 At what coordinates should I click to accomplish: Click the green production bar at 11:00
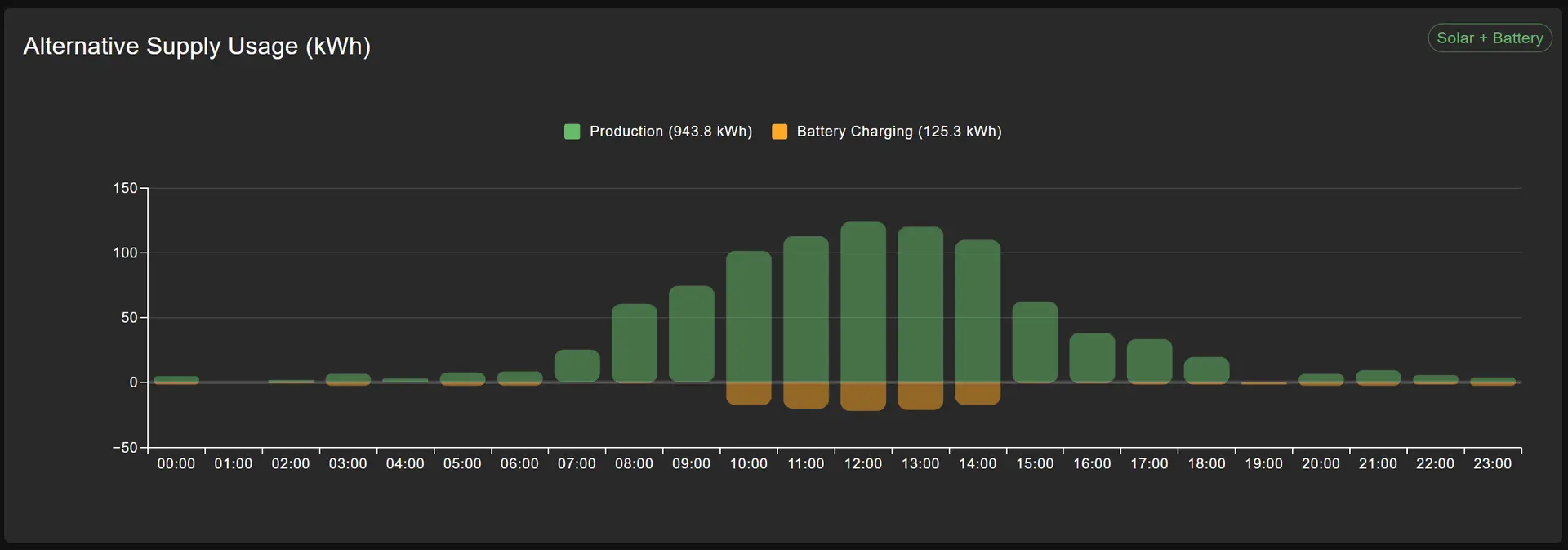coord(806,310)
